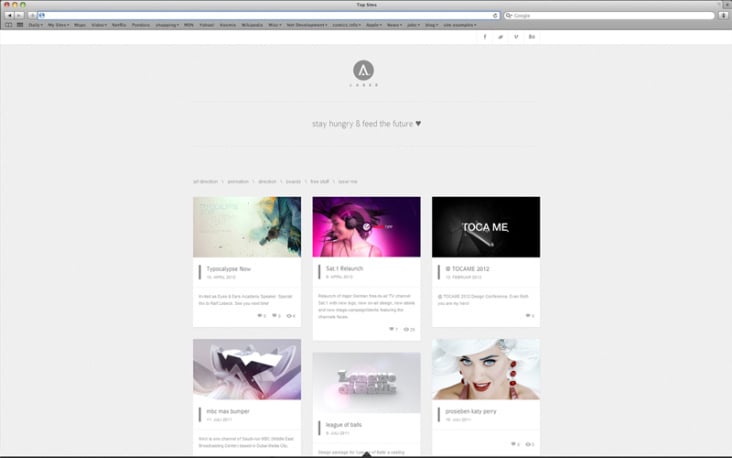Click the reload icon in the address bar
The height and width of the screenshot is (458, 732).
495,15
